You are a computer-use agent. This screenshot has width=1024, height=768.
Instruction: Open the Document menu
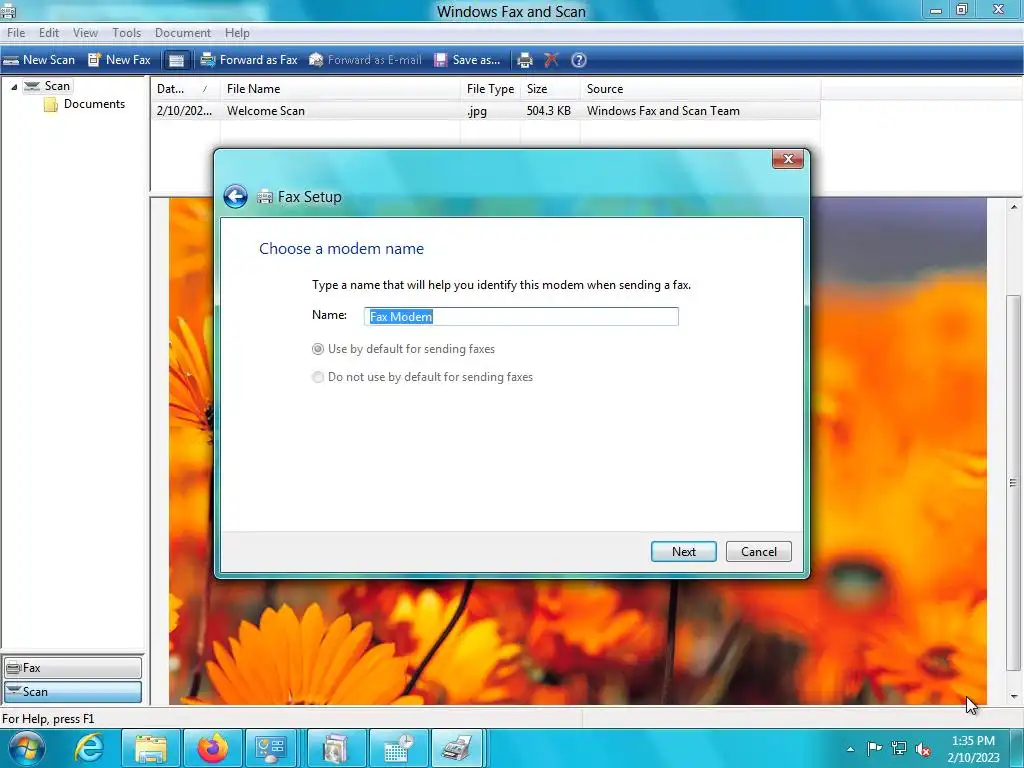[182, 33]
